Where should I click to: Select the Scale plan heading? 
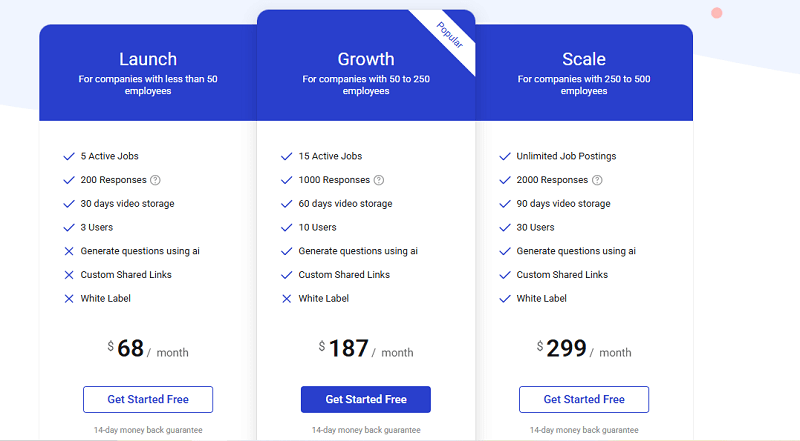[x=583, y=59]
